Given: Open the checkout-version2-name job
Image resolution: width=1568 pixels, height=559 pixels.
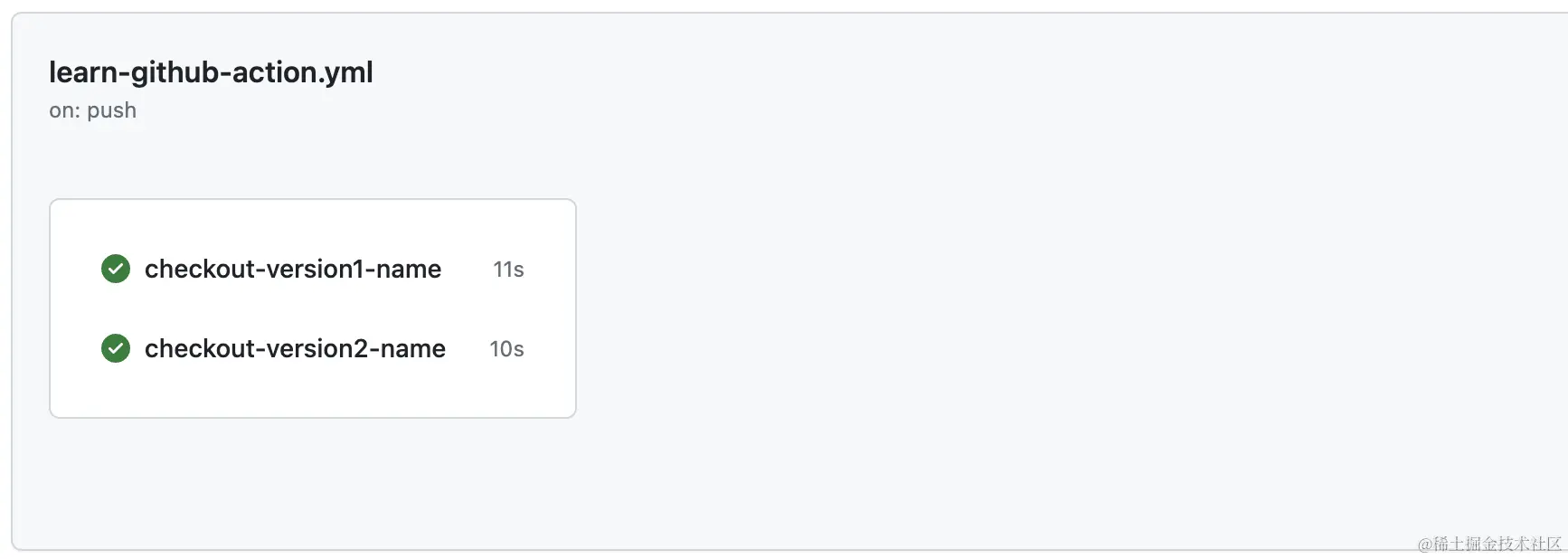Looking at the screenshot, I should point(295,348).
